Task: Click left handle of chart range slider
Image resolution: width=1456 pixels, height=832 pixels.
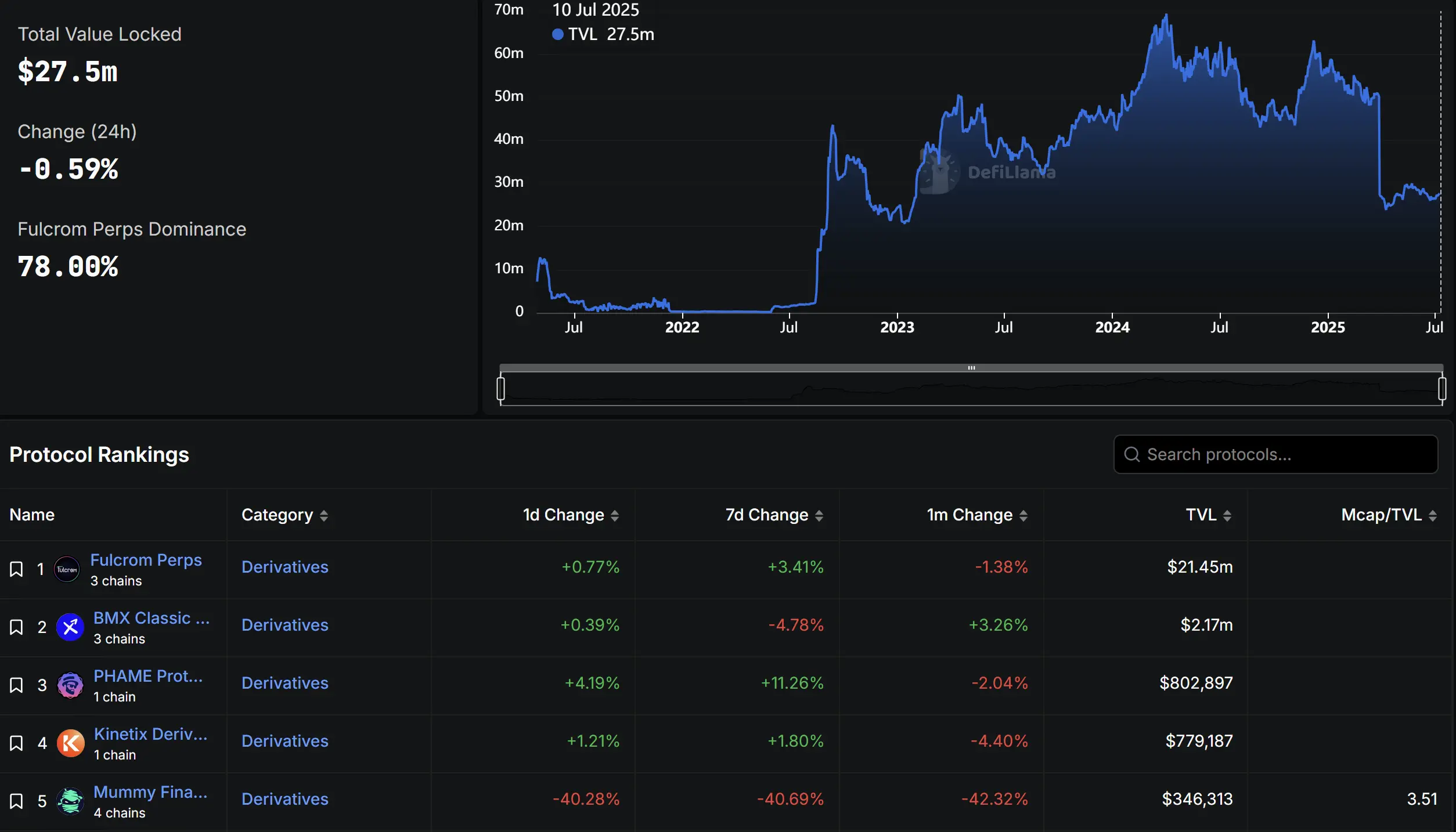Action: tap(501, 388)
